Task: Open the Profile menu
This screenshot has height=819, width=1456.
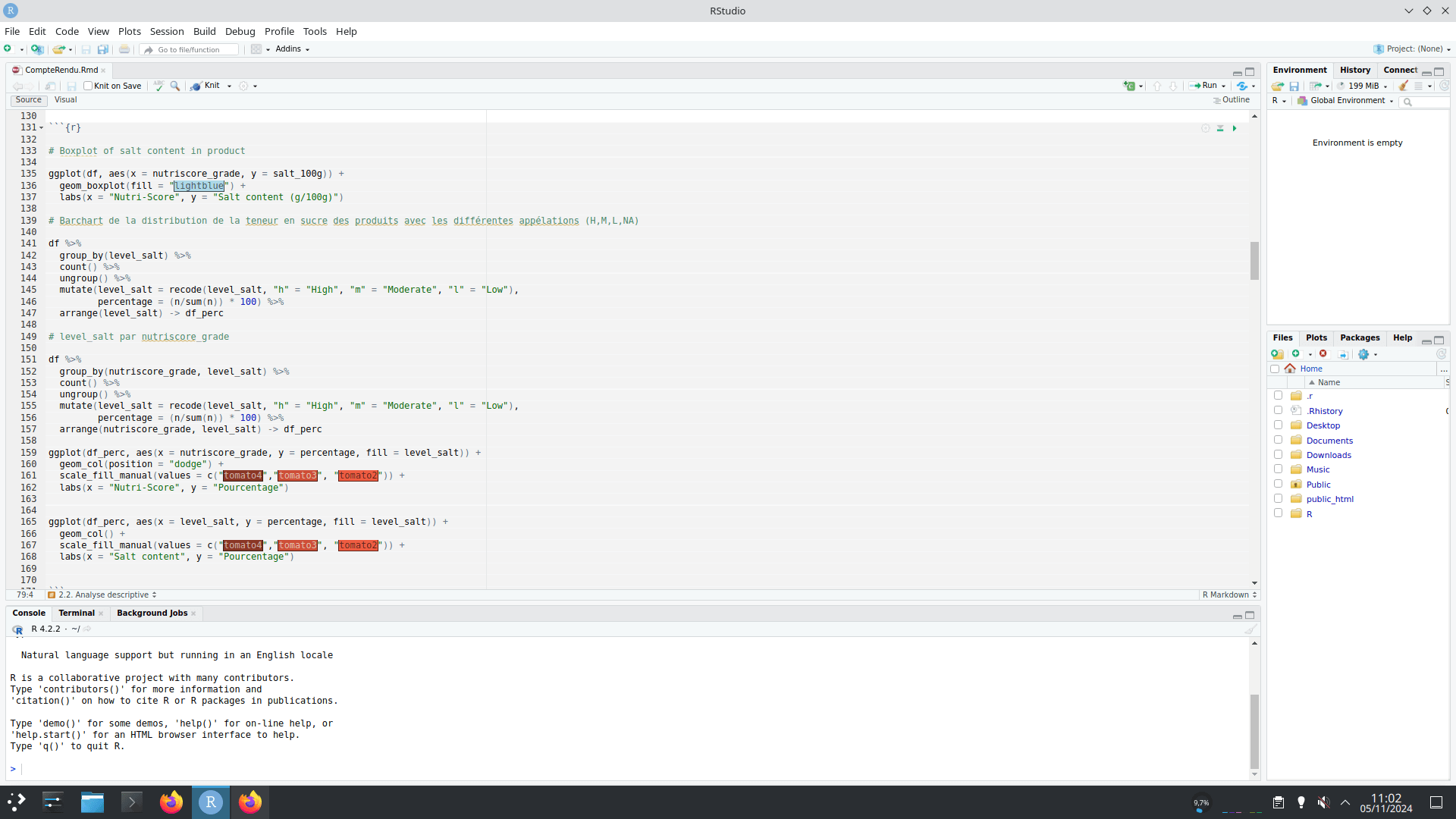Action: (x=279, y=31)
